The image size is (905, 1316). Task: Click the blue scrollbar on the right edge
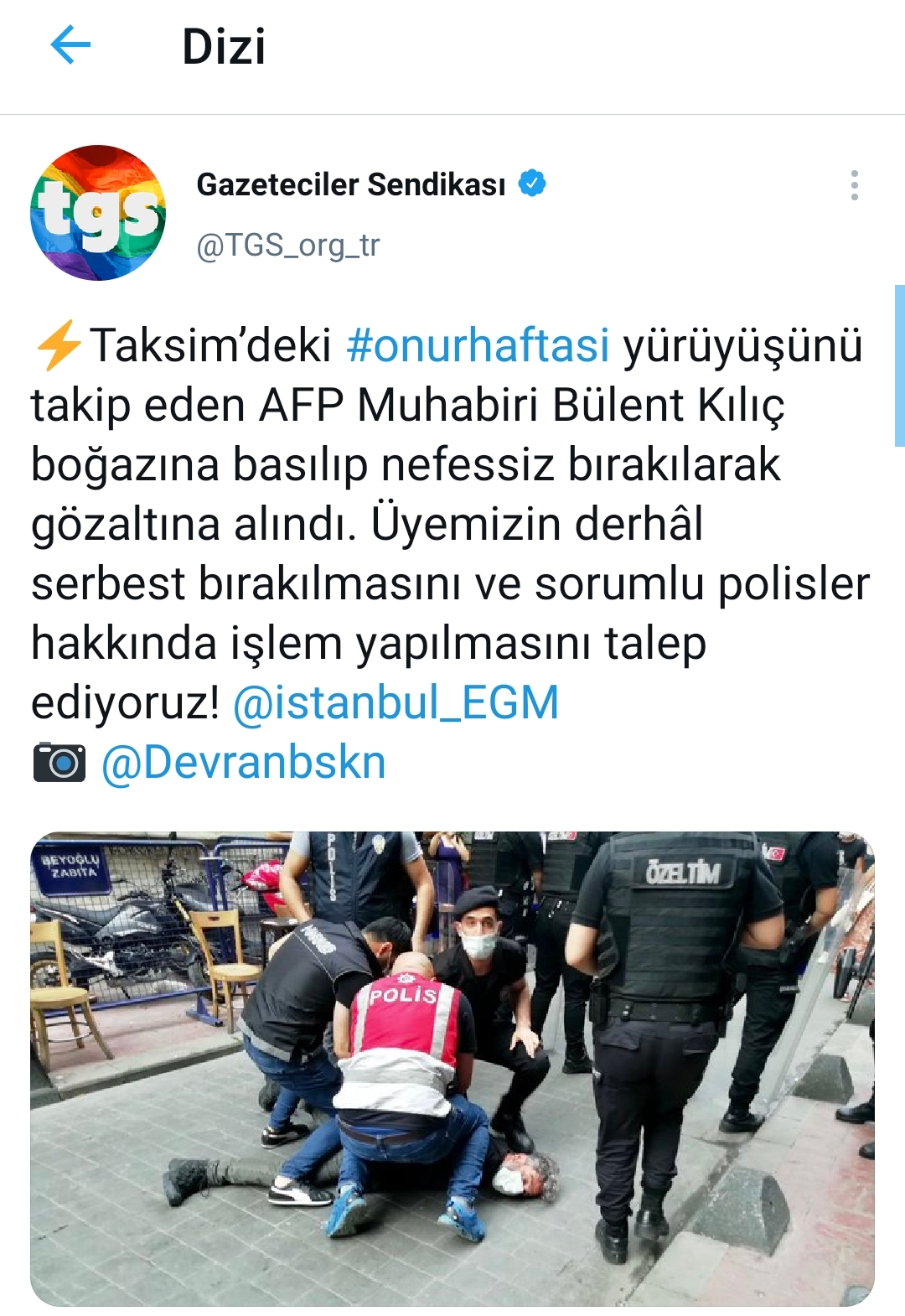[900, 365]
